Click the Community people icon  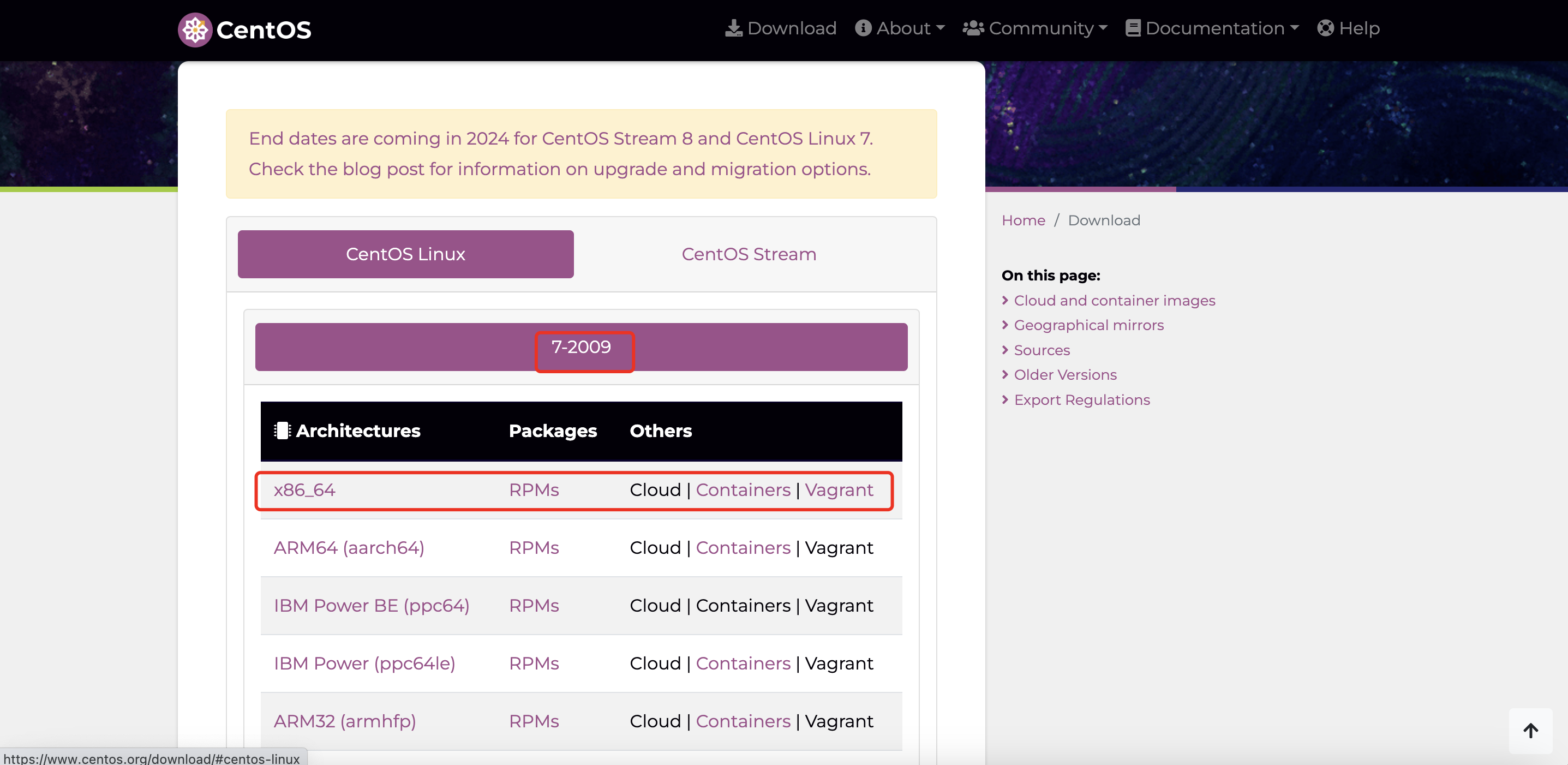click(973, 28)
